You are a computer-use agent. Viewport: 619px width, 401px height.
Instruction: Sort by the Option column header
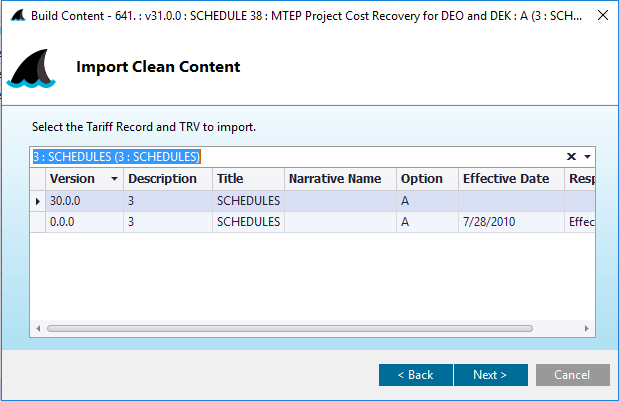427,179
